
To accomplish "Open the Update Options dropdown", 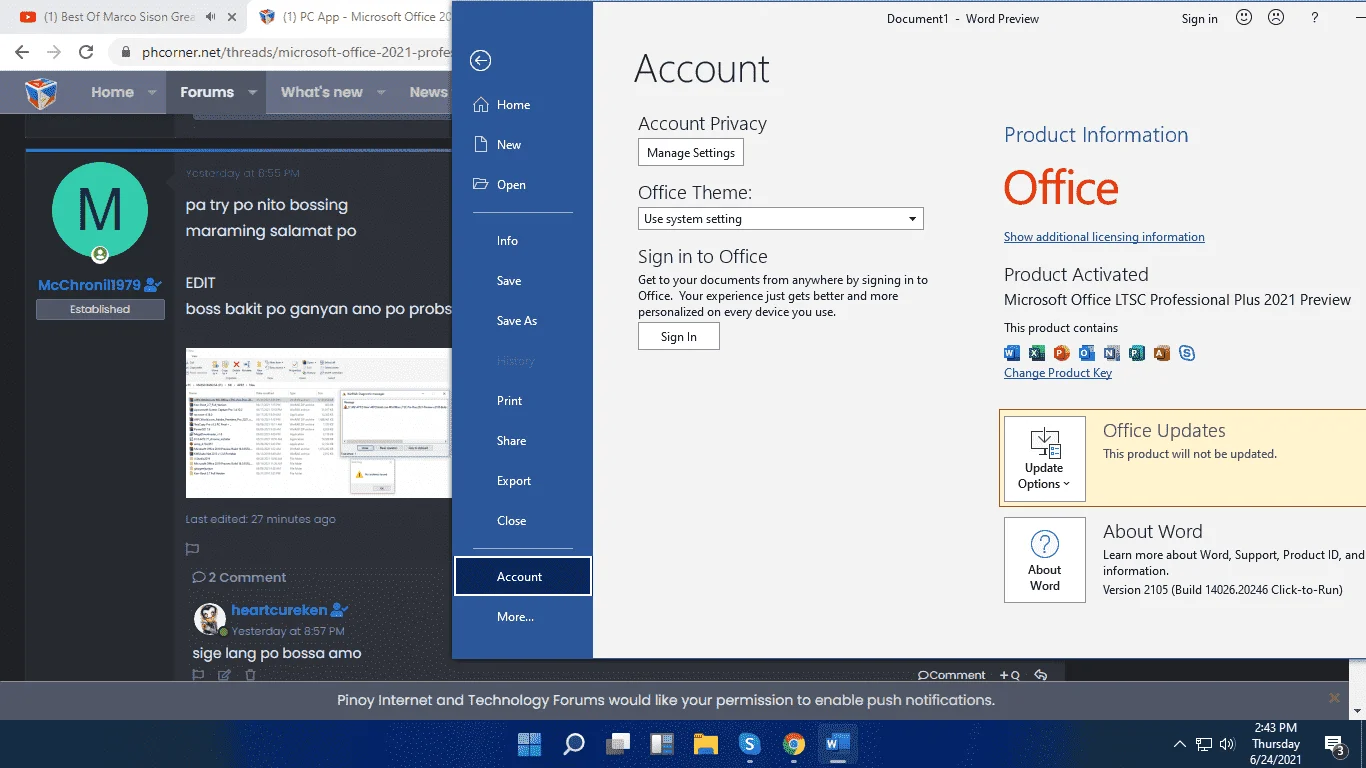I will 1045,459.
